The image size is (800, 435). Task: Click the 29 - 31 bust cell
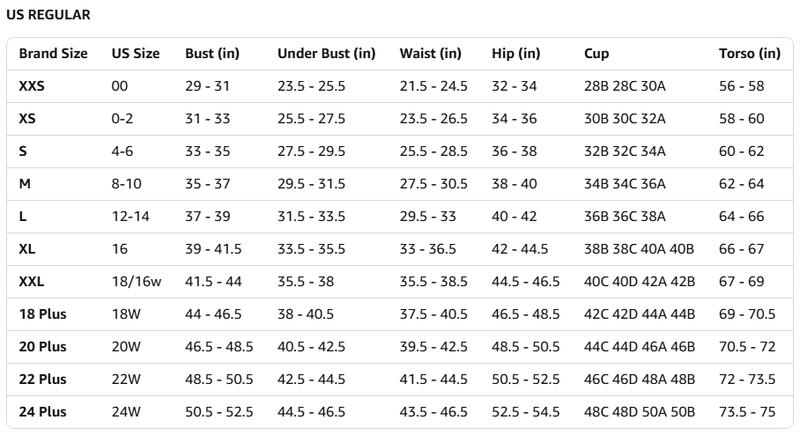tap(208, 86)
